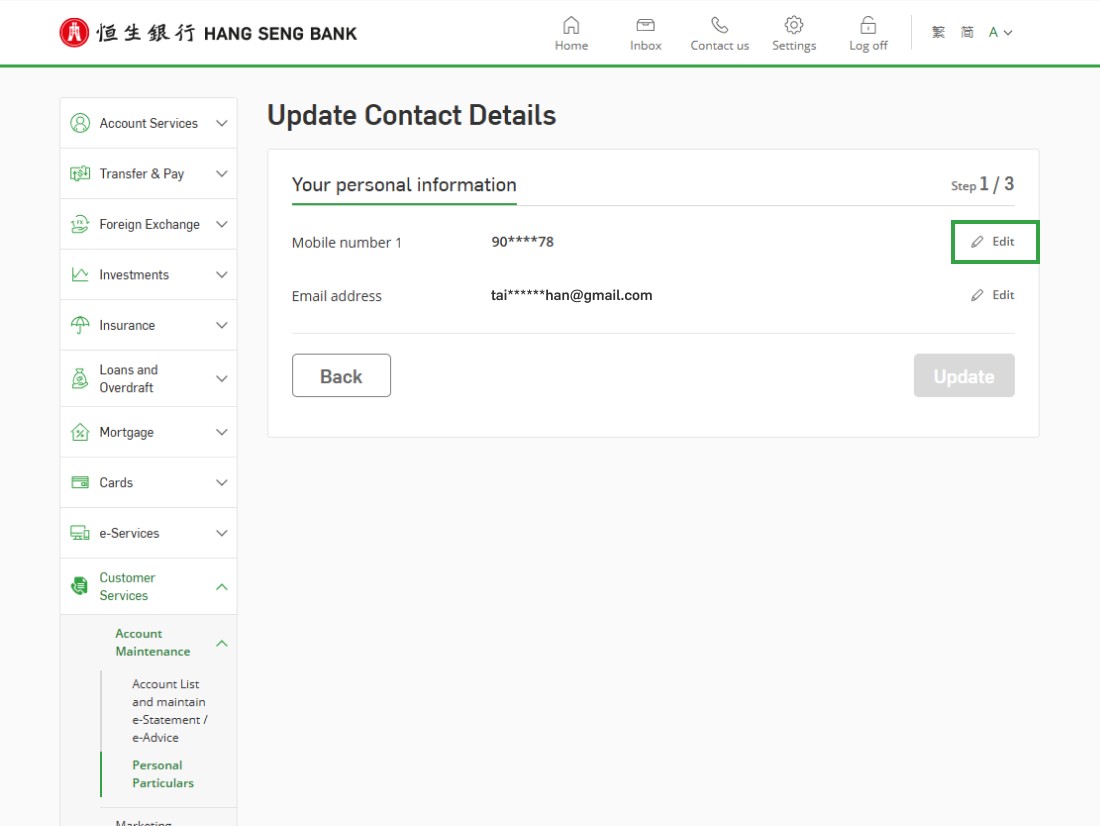This screenshot has width=1100, height=826.
Task: Edit the Email address
Action: point(994,295)
